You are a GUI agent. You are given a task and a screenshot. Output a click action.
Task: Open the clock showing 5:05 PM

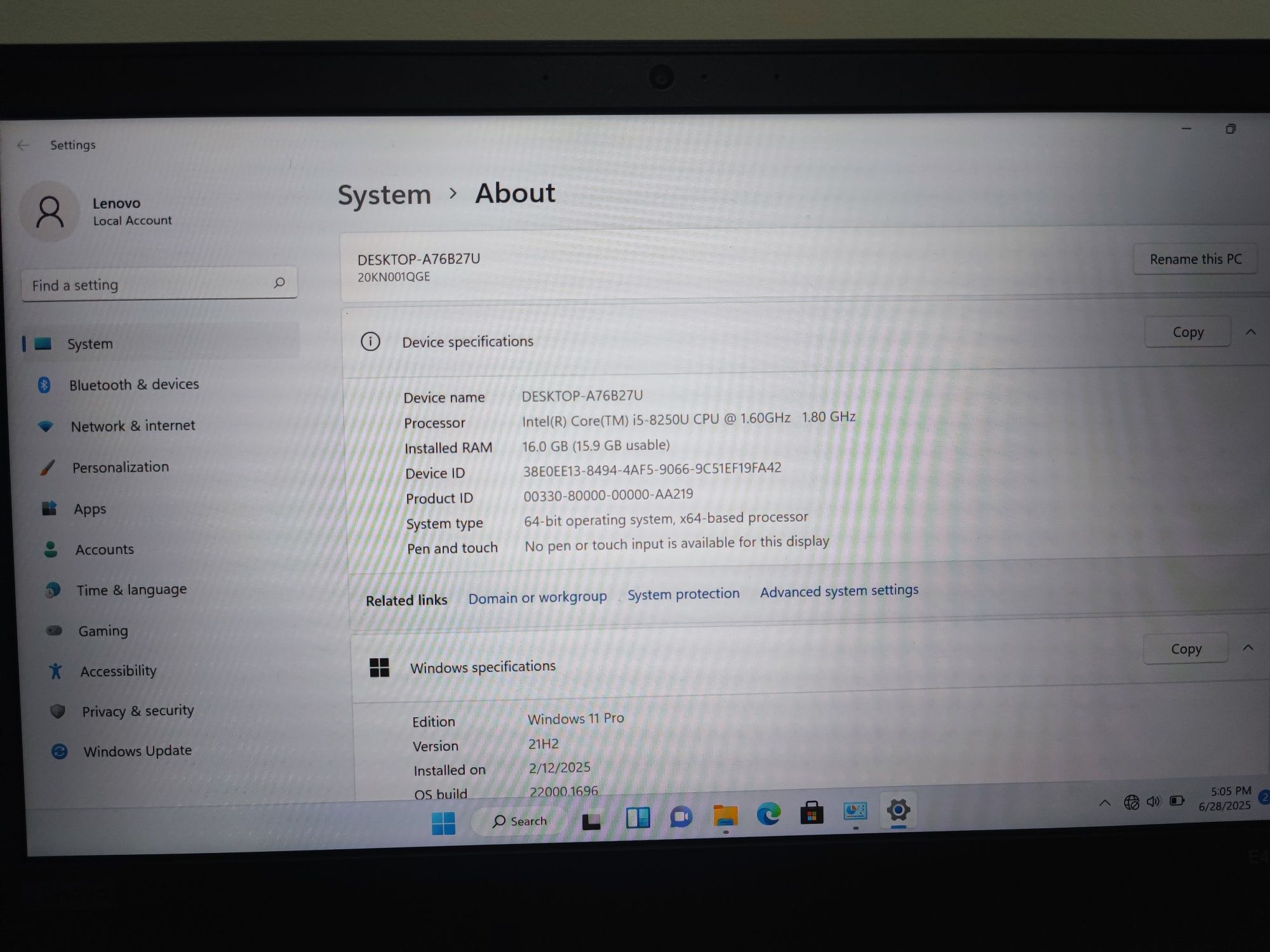pyautogui.click(x=1226, y=798)
